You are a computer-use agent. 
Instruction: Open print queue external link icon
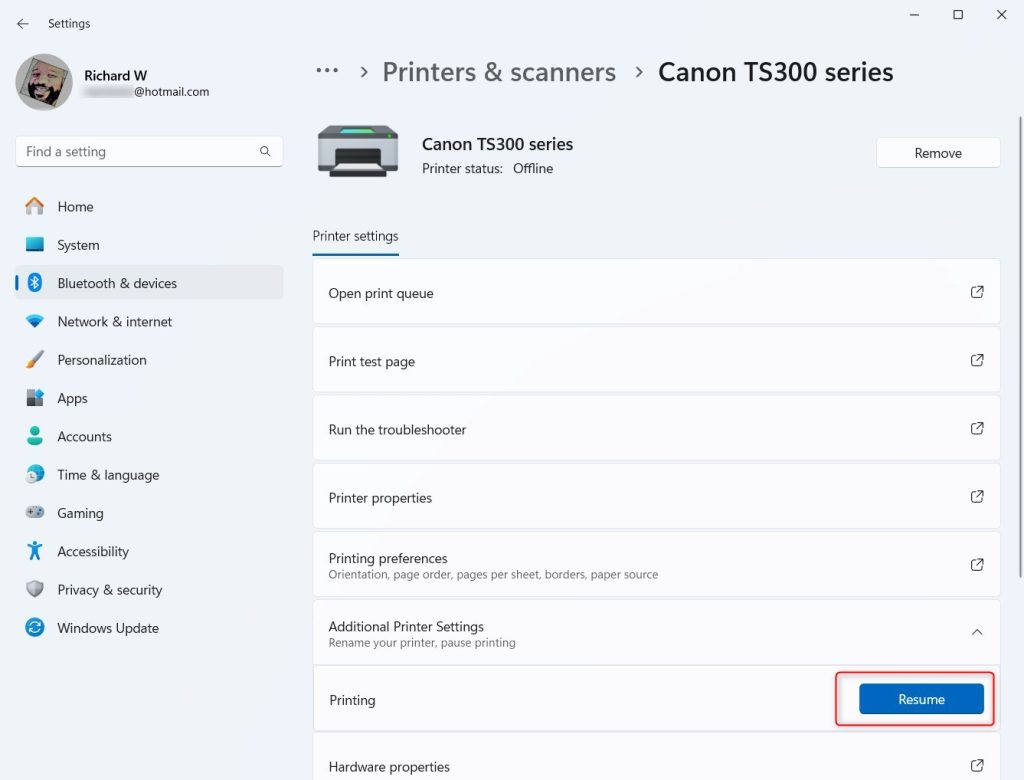[x=977, y=292]
